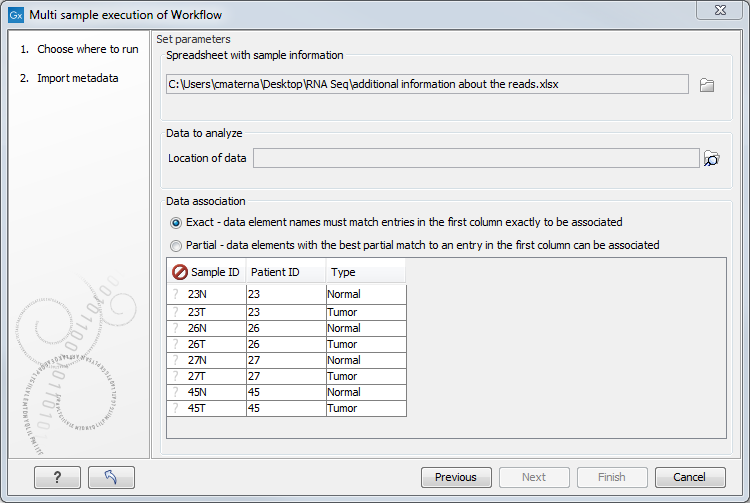Browse for spreadsheet file with folder icon

[x=706, y=85]
